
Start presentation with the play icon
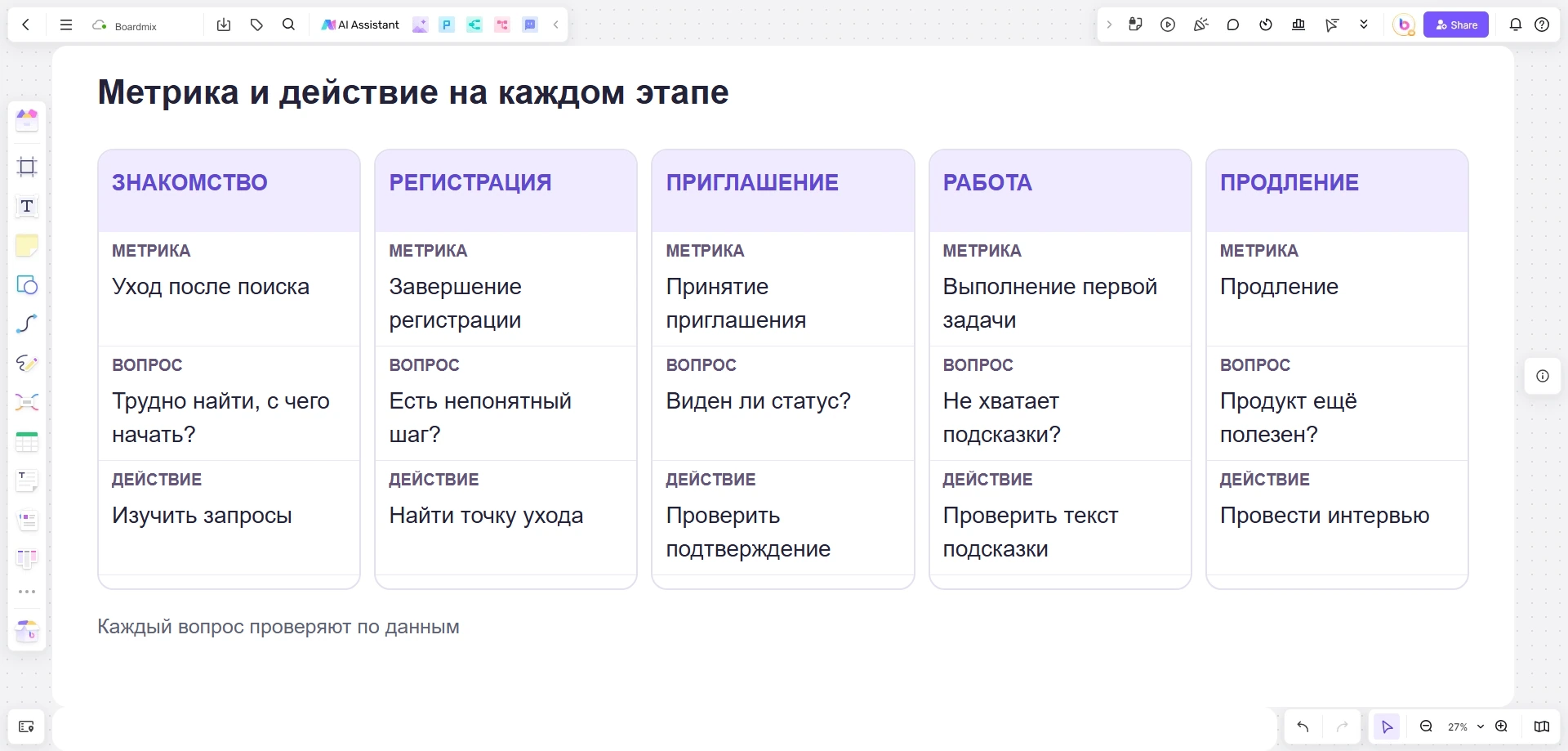click(1168, 25)
